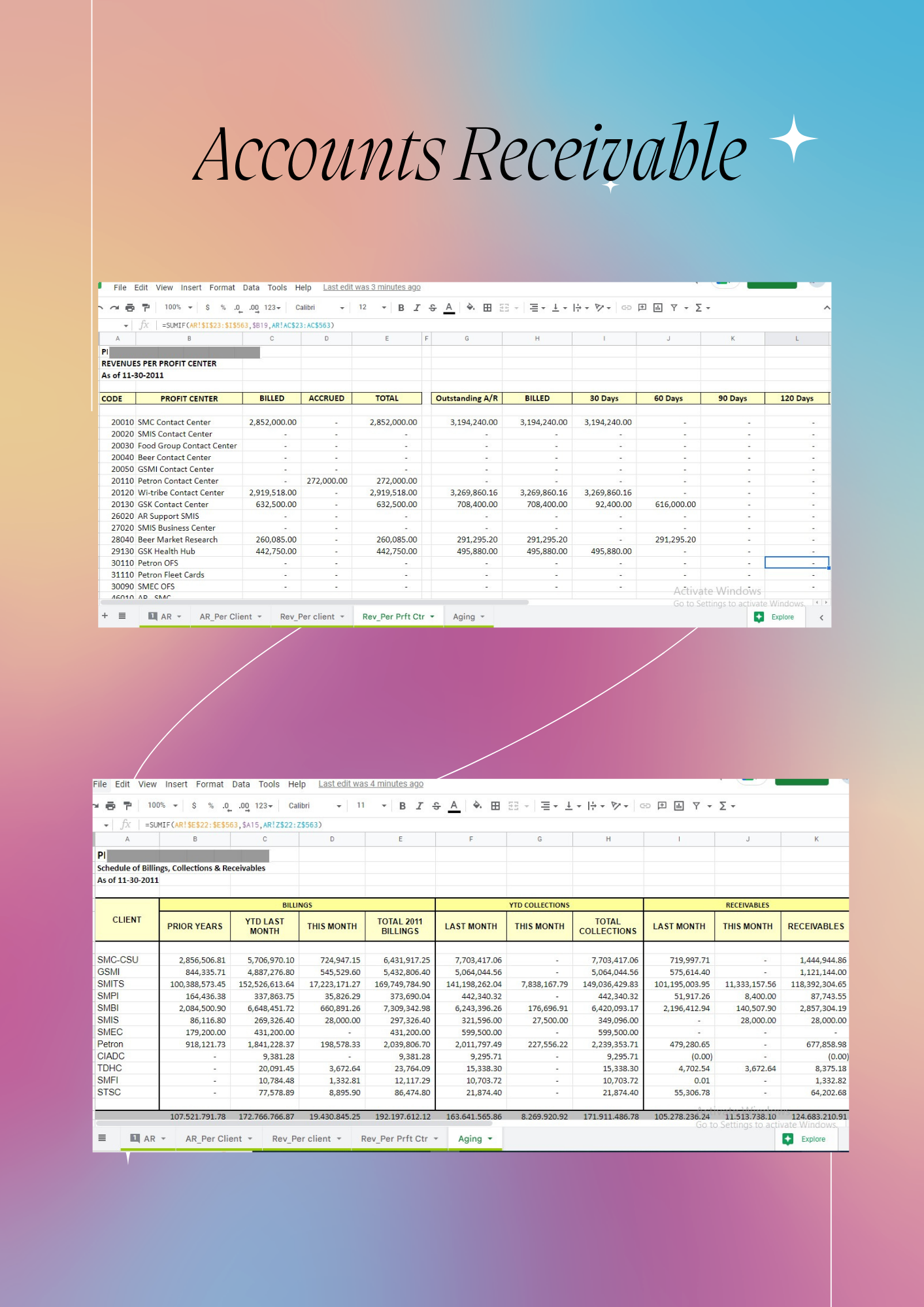Open Calibri font dropdown in the lower spreadsheet
924x1307 pixels.
coord(315,806)
